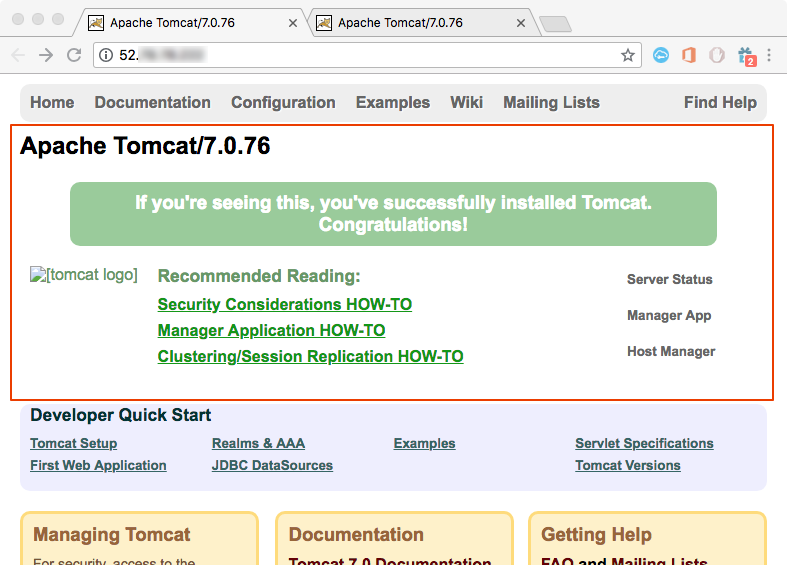The height and width of the screenshot is (565, 787).
Task: Open the Configuration navigation item
Action: pyautogui.click(x=283, y=102)
